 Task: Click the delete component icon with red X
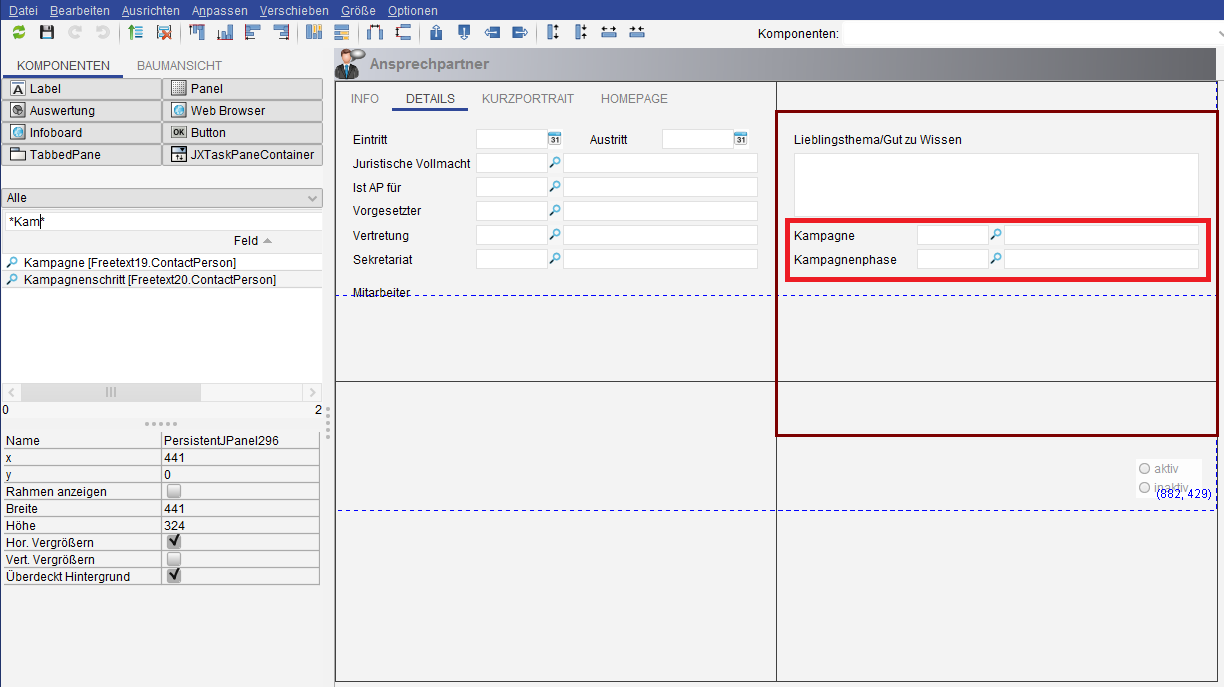click(x=164, y=33)
